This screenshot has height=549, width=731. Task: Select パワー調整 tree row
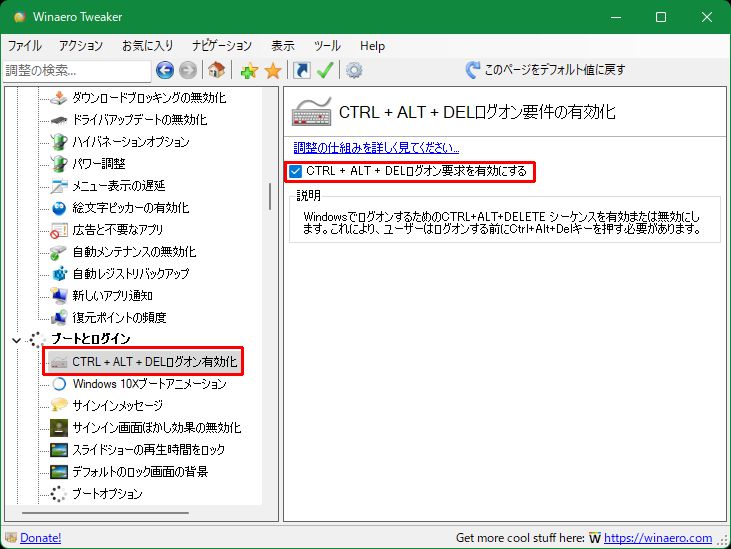[x=99, y=164]
